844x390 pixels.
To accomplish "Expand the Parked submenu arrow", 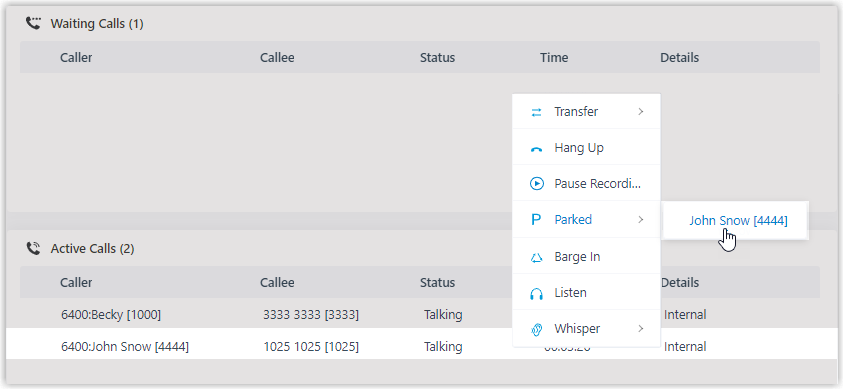I will point(641,219).
